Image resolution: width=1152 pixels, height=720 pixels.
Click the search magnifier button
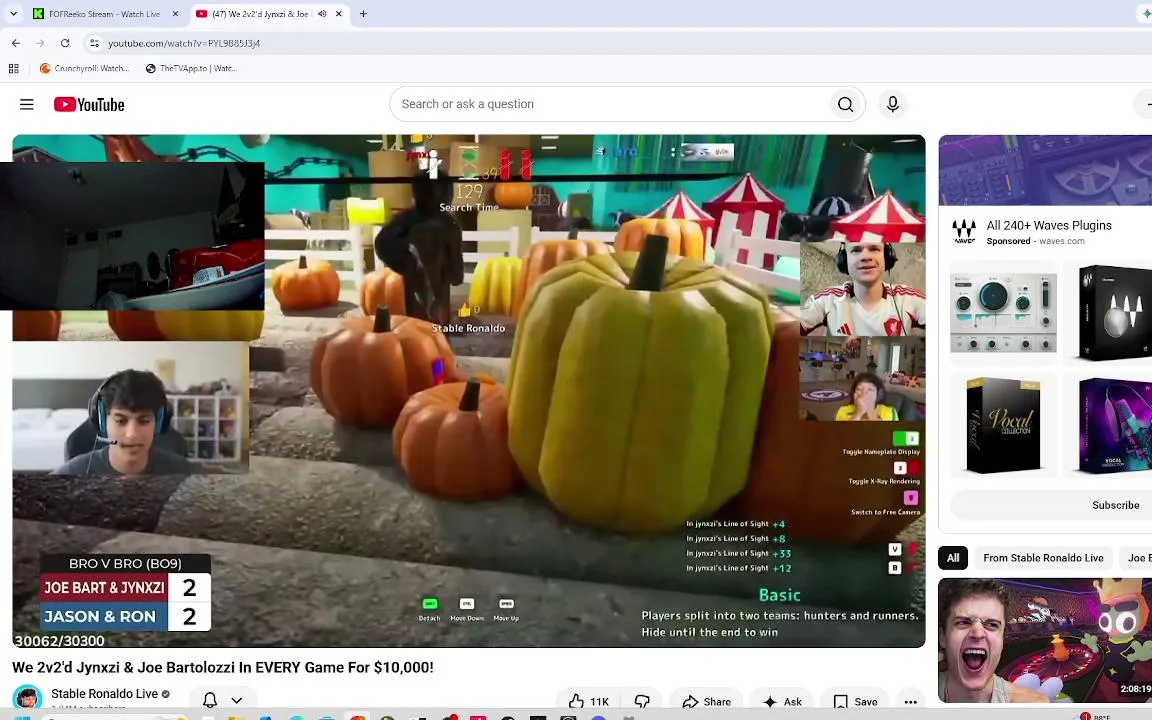(845, 104)
